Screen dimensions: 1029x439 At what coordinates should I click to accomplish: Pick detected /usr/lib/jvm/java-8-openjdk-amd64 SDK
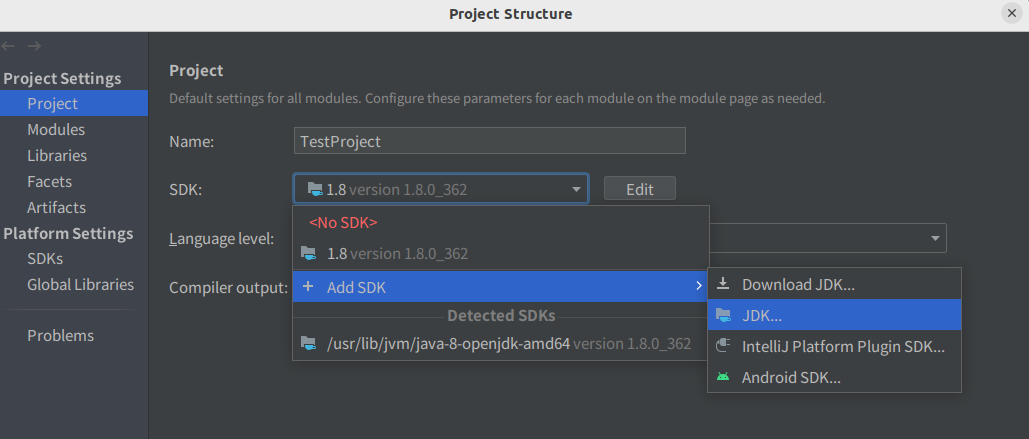[x=501, y=343]
